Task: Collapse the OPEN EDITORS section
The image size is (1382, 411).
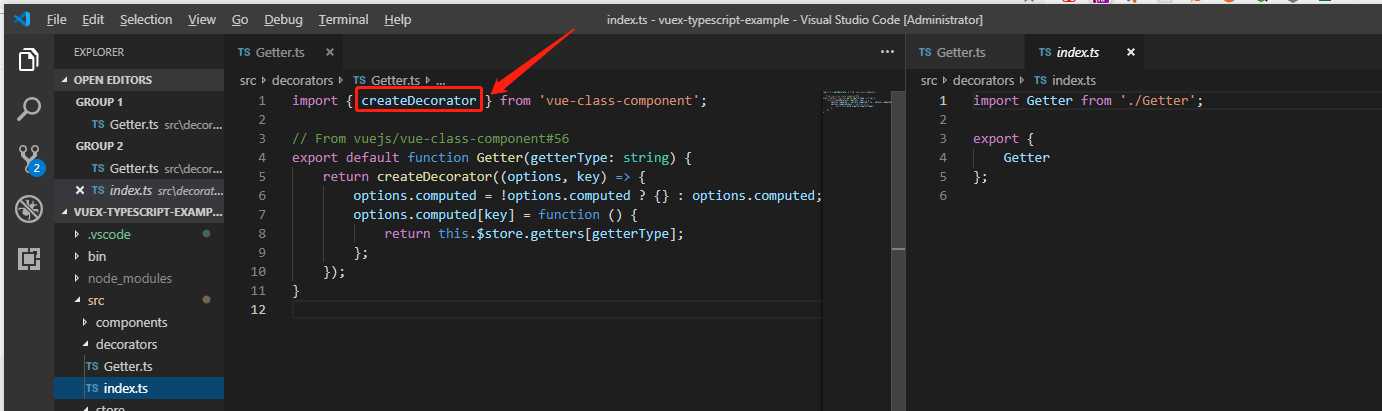Action: pyautogui.click(x=139, y=80)
